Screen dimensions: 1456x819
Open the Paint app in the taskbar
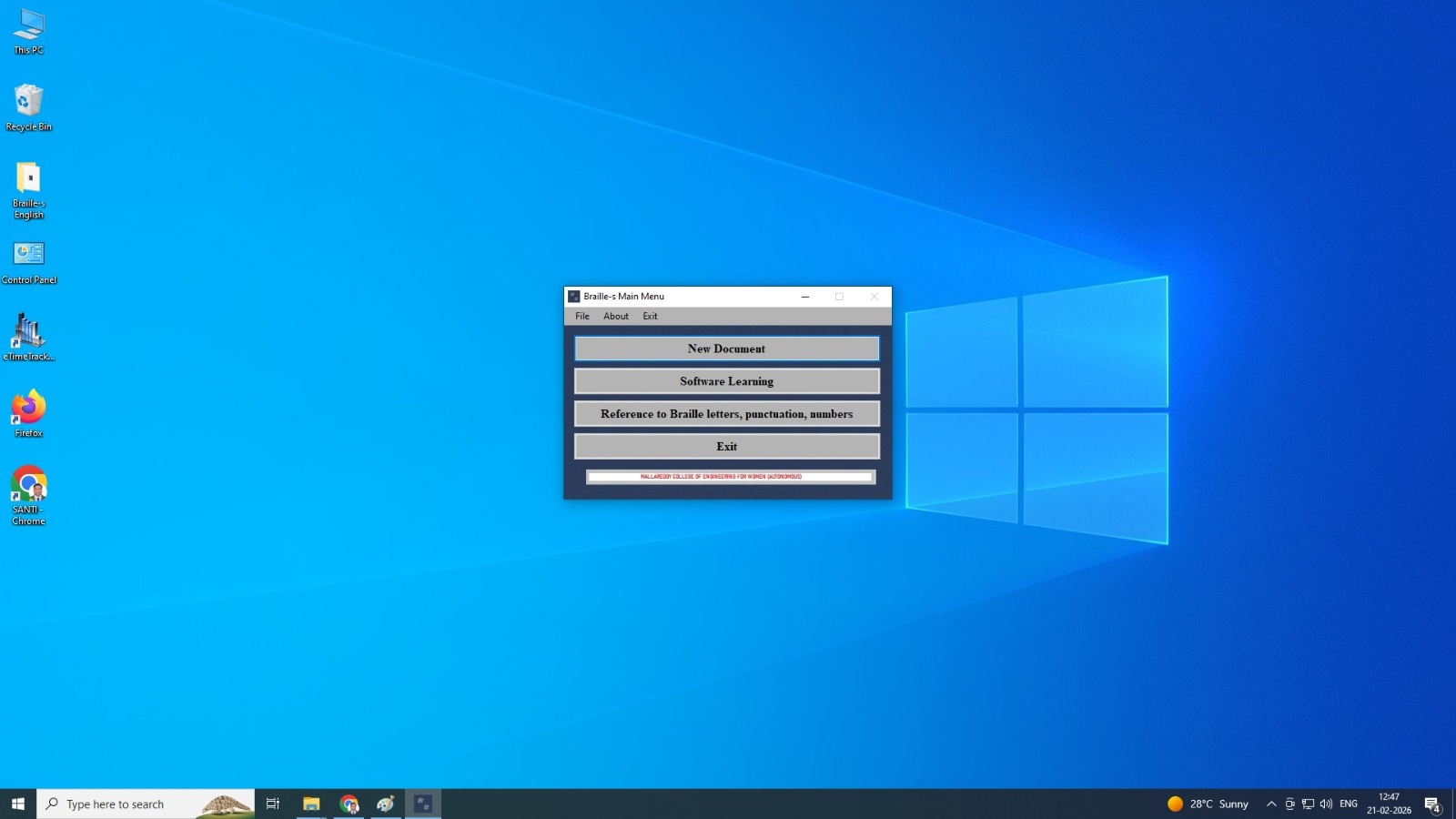386,804
